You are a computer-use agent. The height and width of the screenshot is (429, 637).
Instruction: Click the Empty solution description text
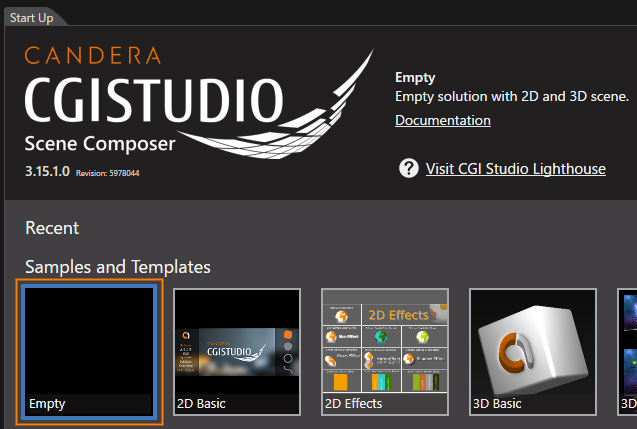(512, 97)
